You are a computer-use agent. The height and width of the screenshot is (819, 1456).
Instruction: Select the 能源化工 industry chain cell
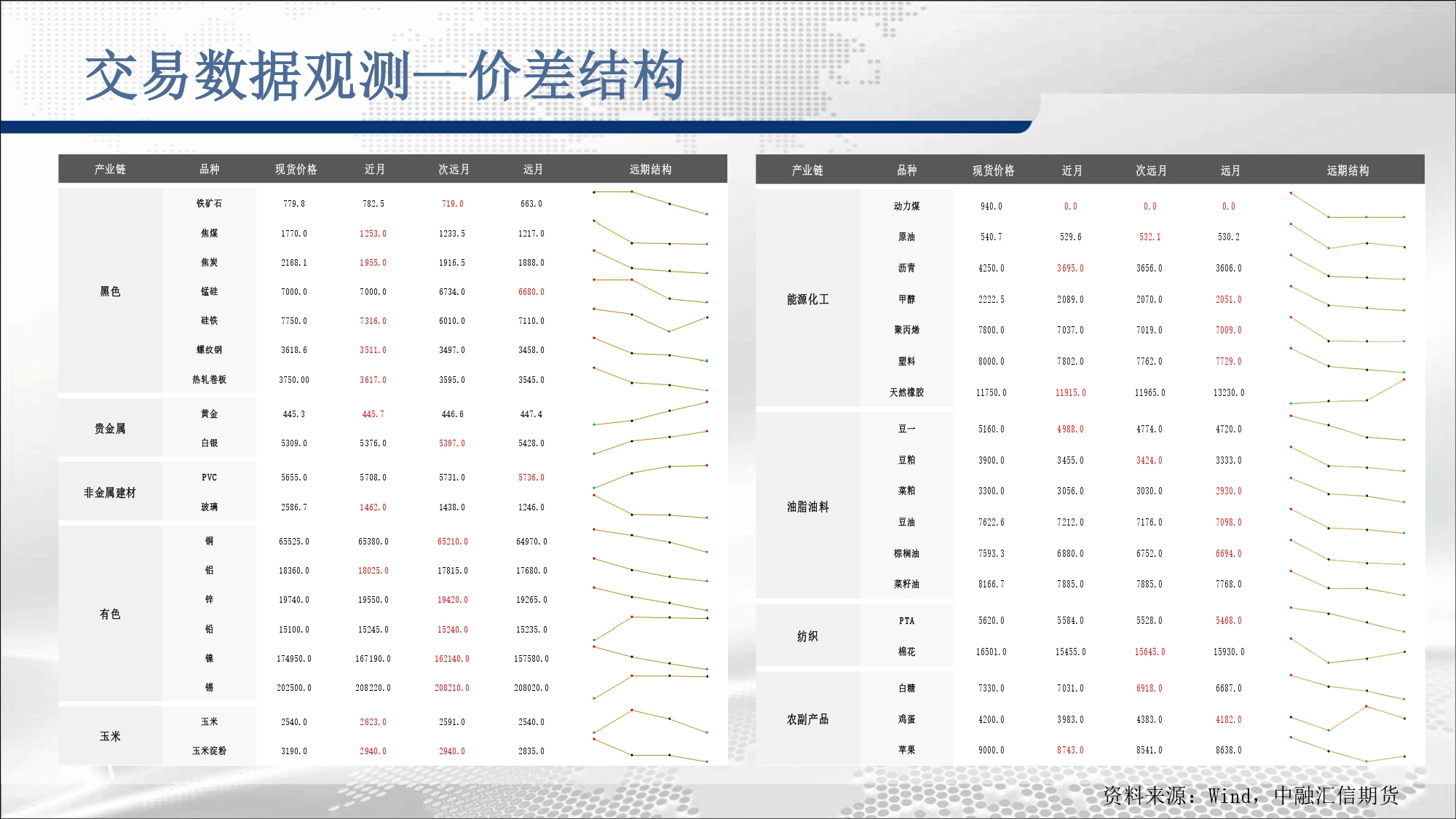(x=807, y=299)
